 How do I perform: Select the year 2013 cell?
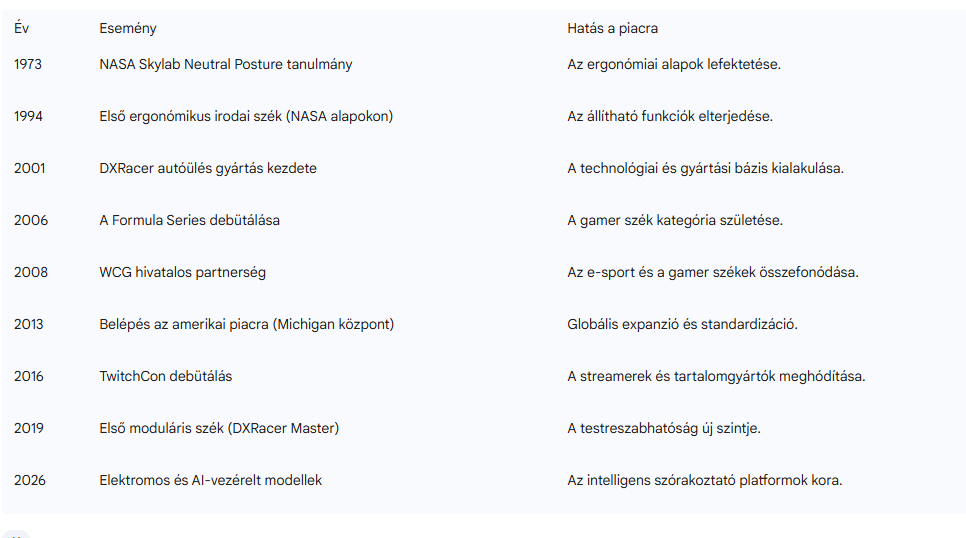point(30,324)
